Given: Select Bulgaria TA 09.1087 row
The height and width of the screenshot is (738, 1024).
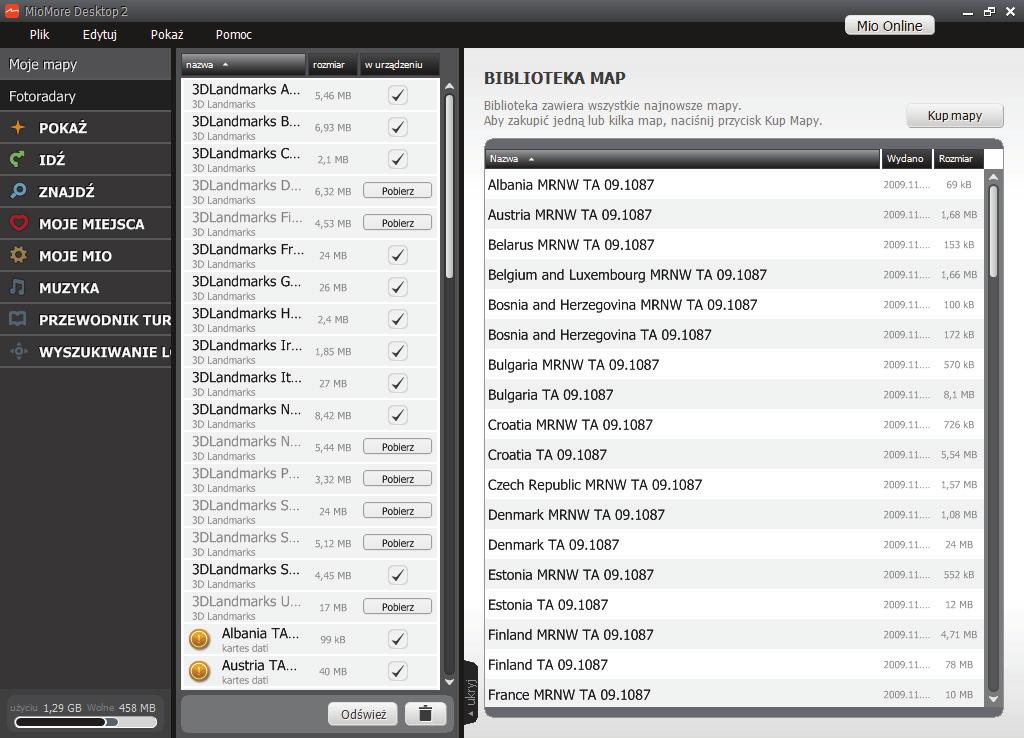Looking at the screenshot, I should 734,395.
